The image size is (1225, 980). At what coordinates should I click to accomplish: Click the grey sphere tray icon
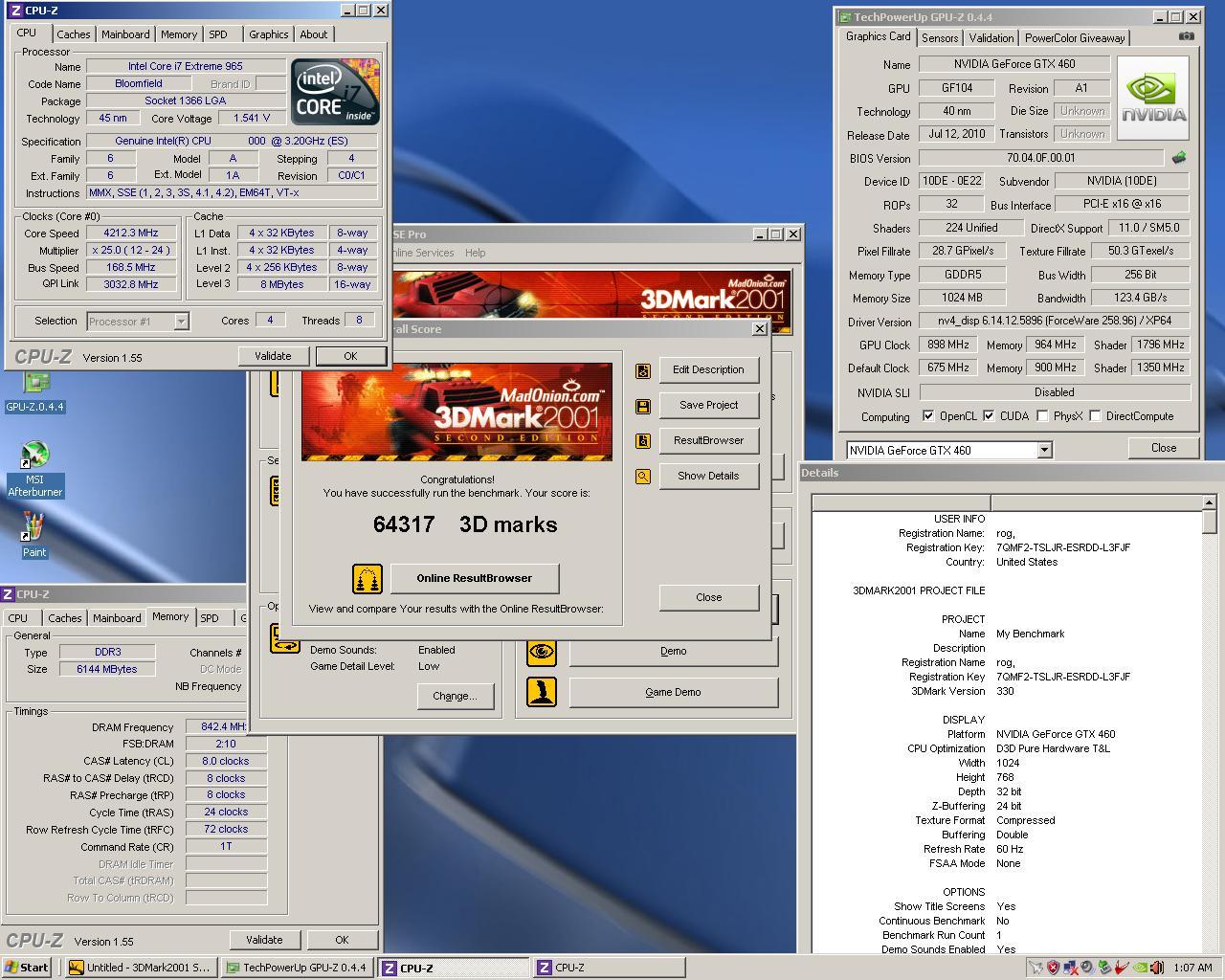coord(1087,968)
